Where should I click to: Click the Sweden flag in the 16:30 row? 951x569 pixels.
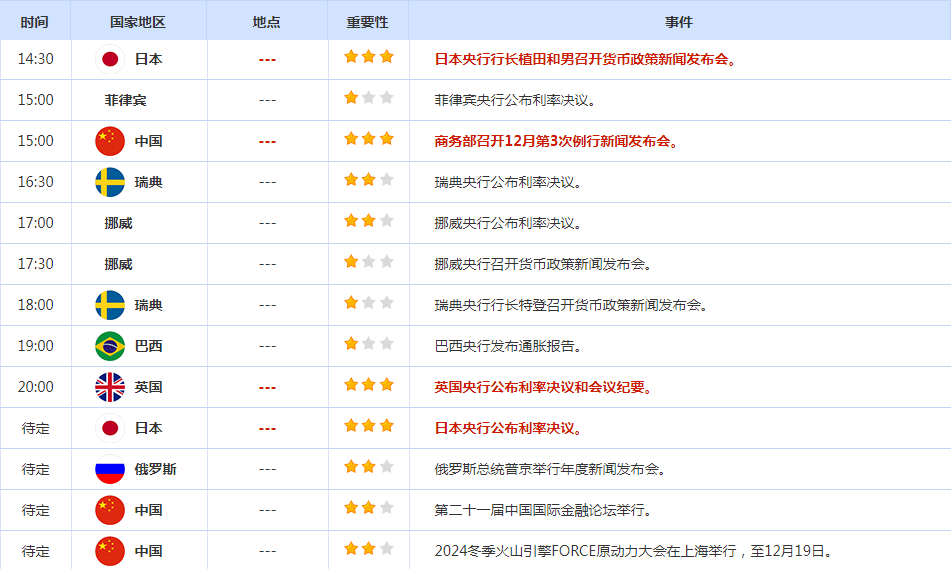110,182
